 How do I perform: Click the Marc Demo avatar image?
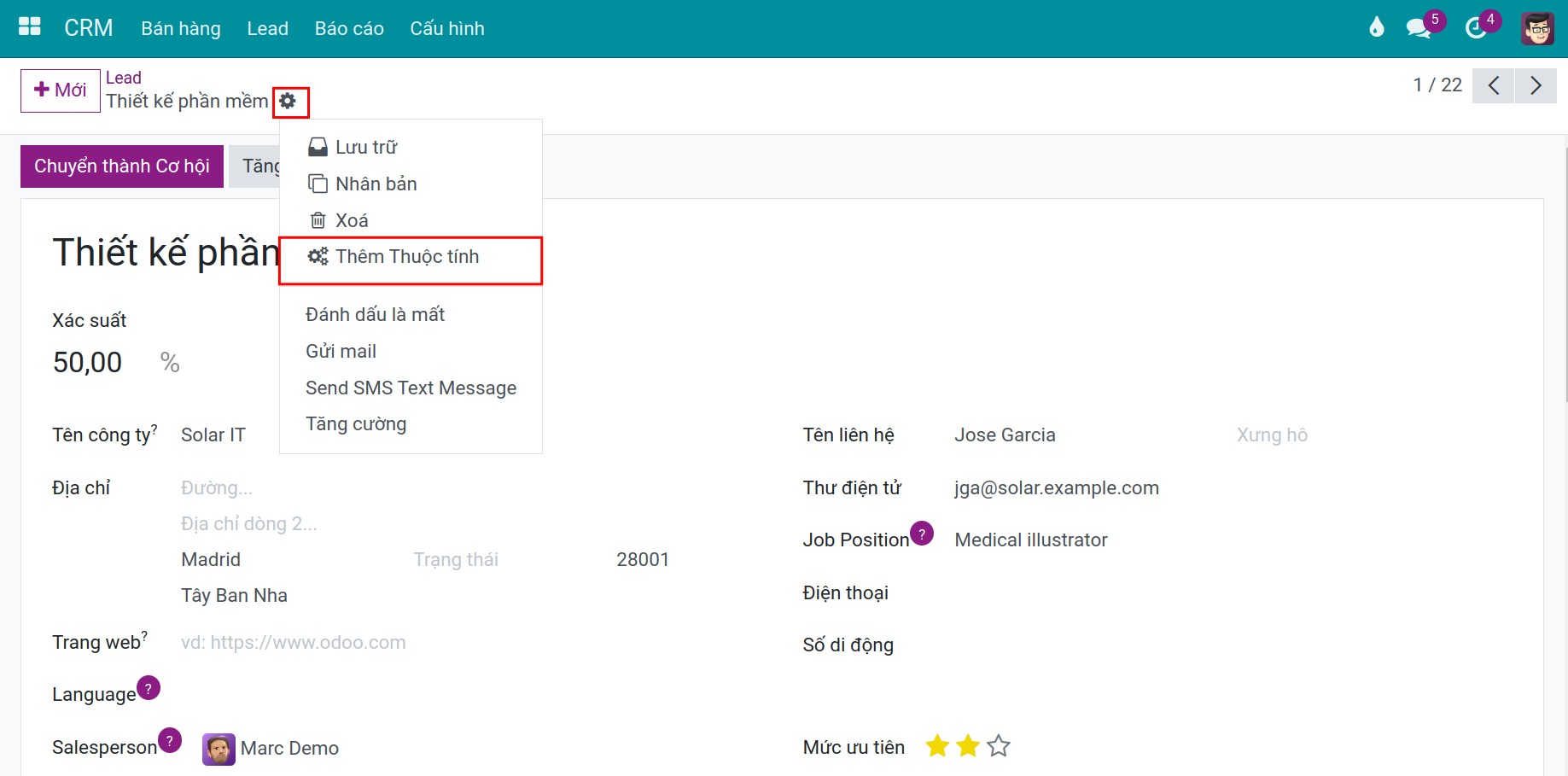(219, 749)
